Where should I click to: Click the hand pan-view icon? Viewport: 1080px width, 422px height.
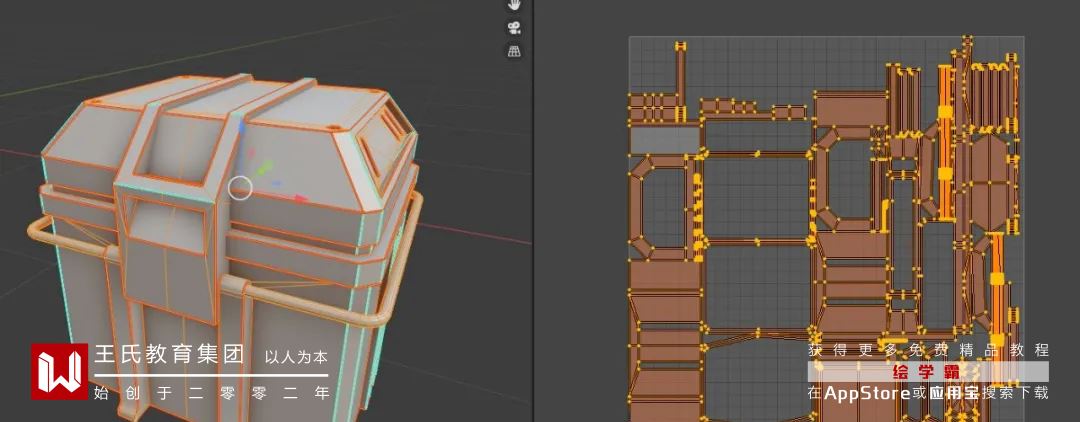tap(514, 5)
